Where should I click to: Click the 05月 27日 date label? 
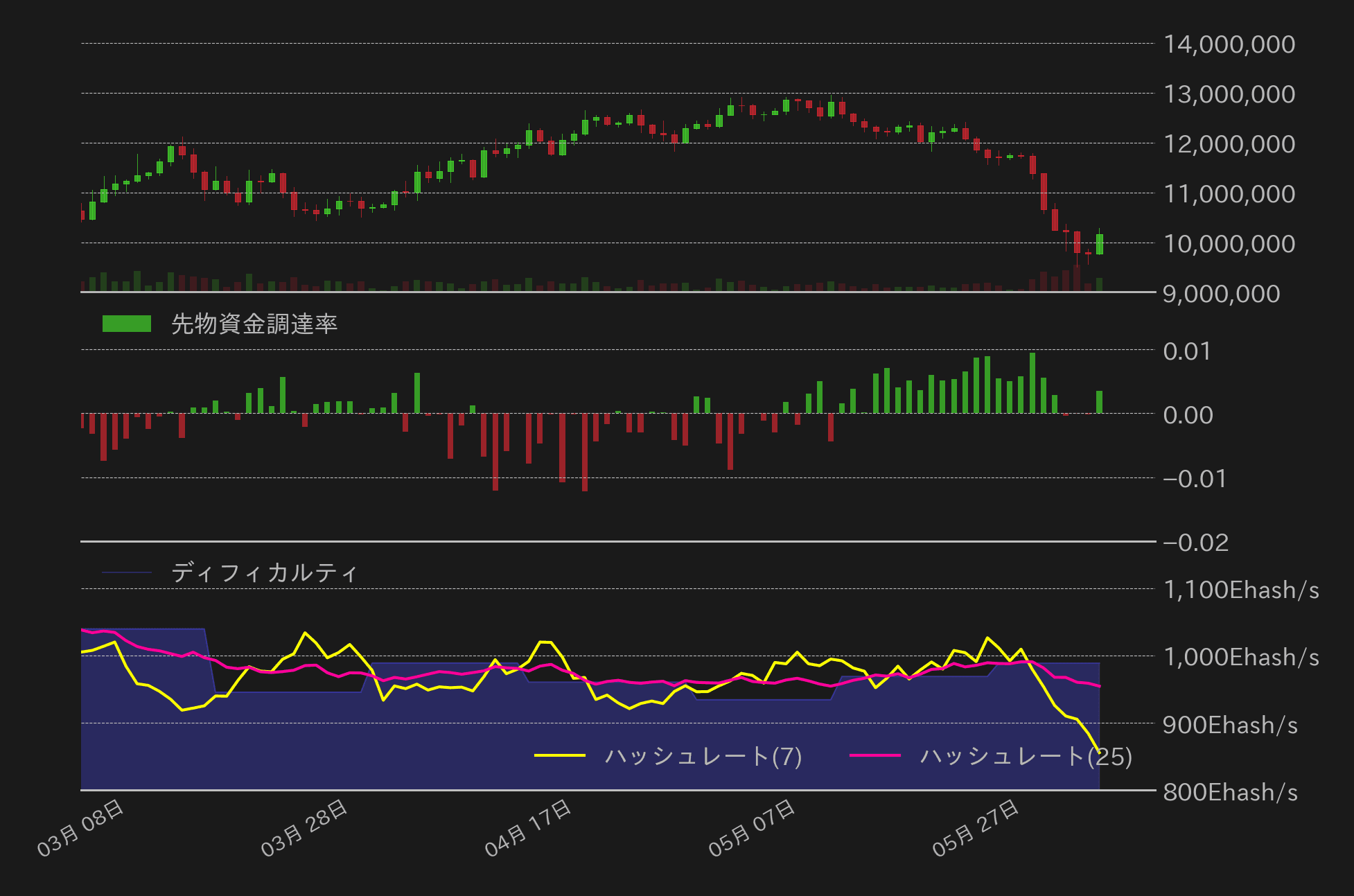976,828
